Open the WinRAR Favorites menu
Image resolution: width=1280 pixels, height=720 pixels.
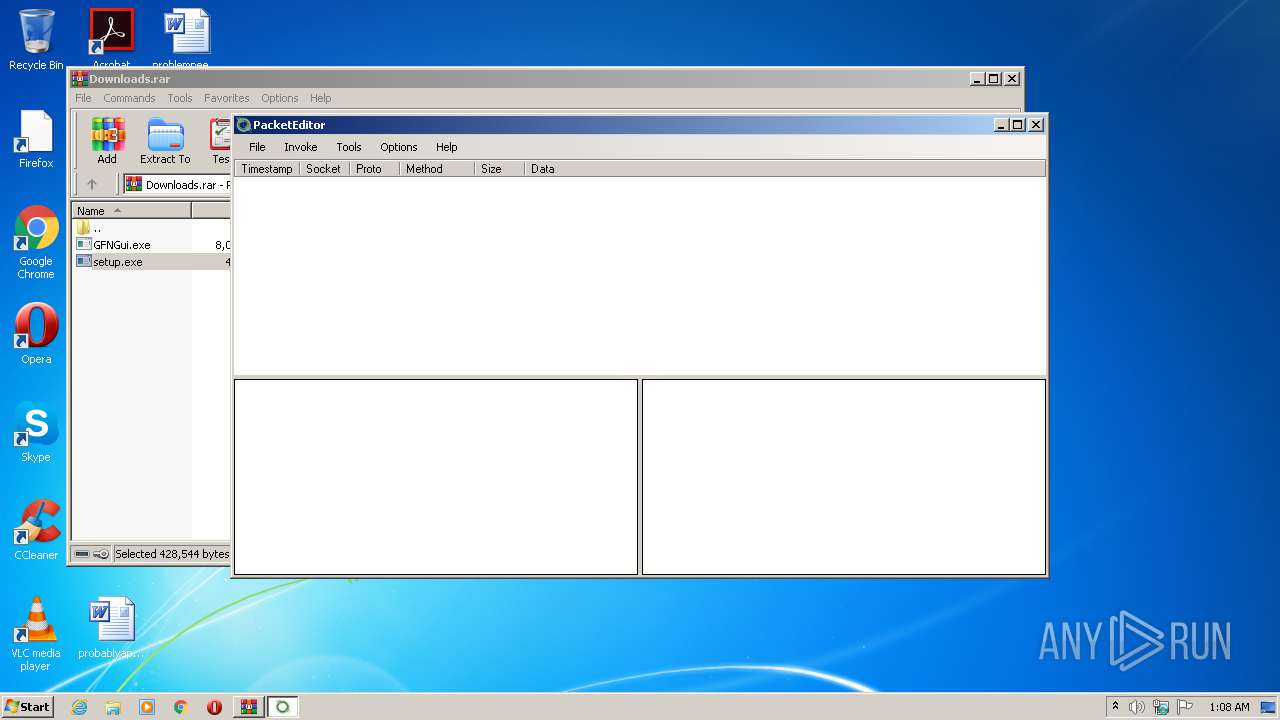click(x=227, y=98)
